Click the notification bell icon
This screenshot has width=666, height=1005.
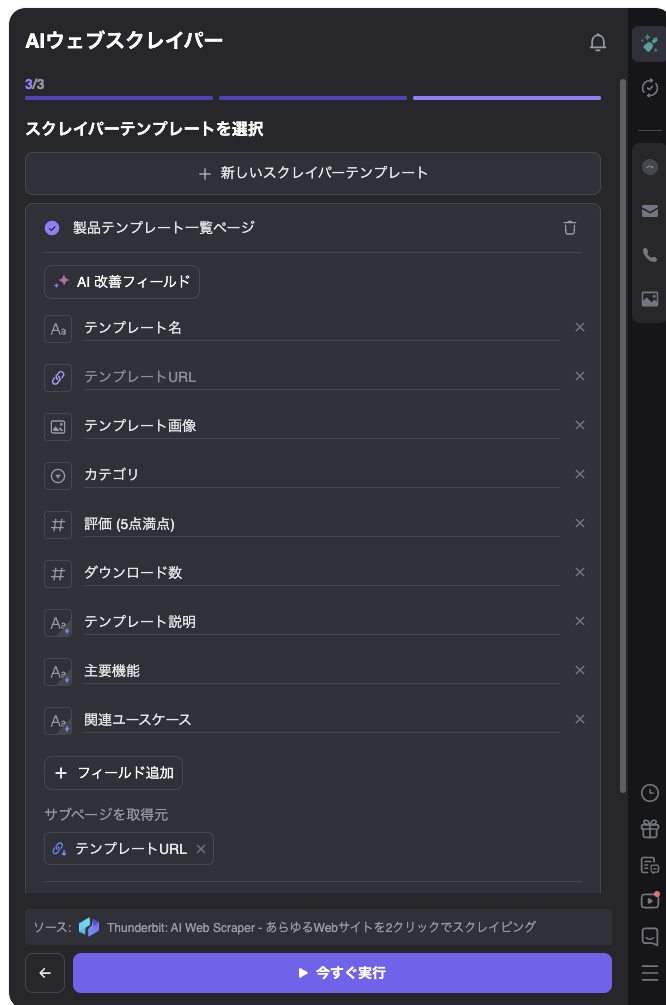pyautogui.click(x=598, y=42)
